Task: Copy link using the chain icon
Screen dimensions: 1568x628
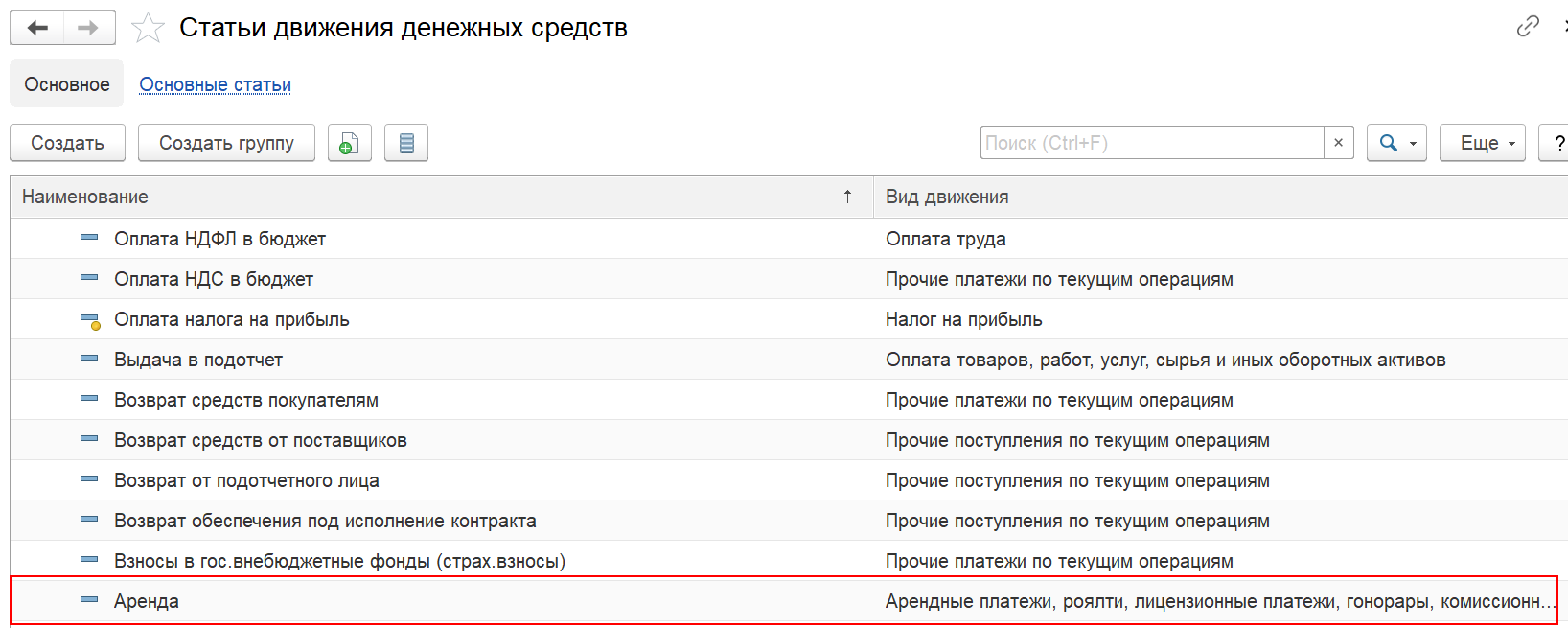Action: [1528, 26]
